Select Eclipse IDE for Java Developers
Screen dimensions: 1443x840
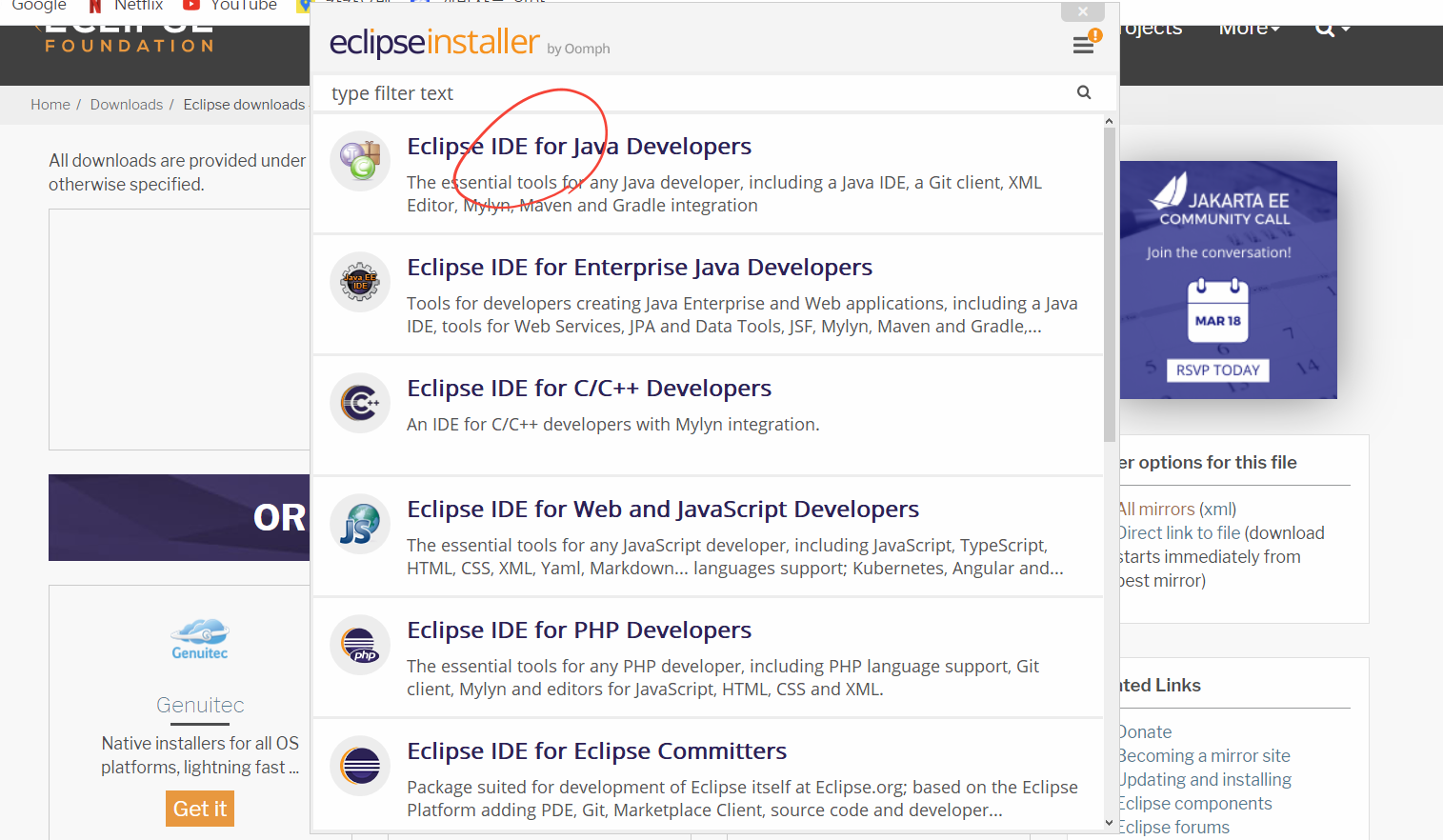[x=579, y=146]
